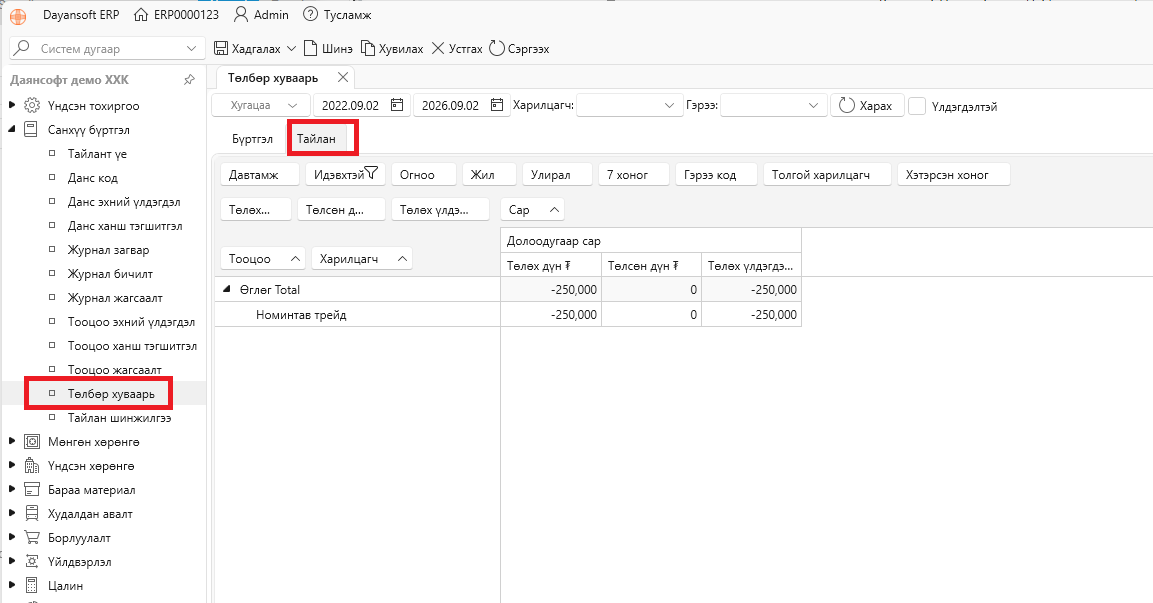Open calendar for start date 2022.09.02
Screen dimensions: 1153x603
(397, 105)
